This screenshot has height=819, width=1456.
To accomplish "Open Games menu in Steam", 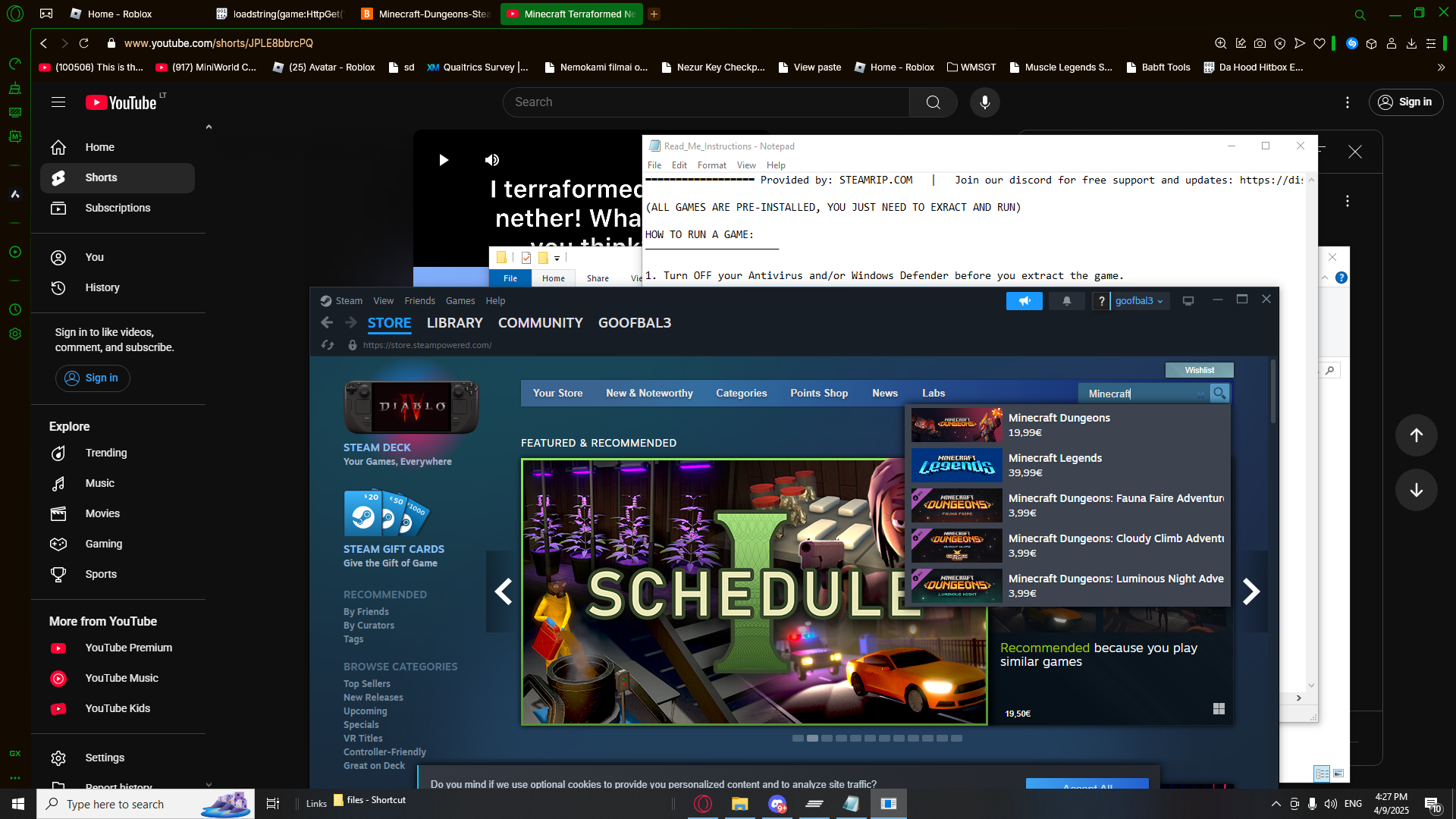I will [460, 301].
